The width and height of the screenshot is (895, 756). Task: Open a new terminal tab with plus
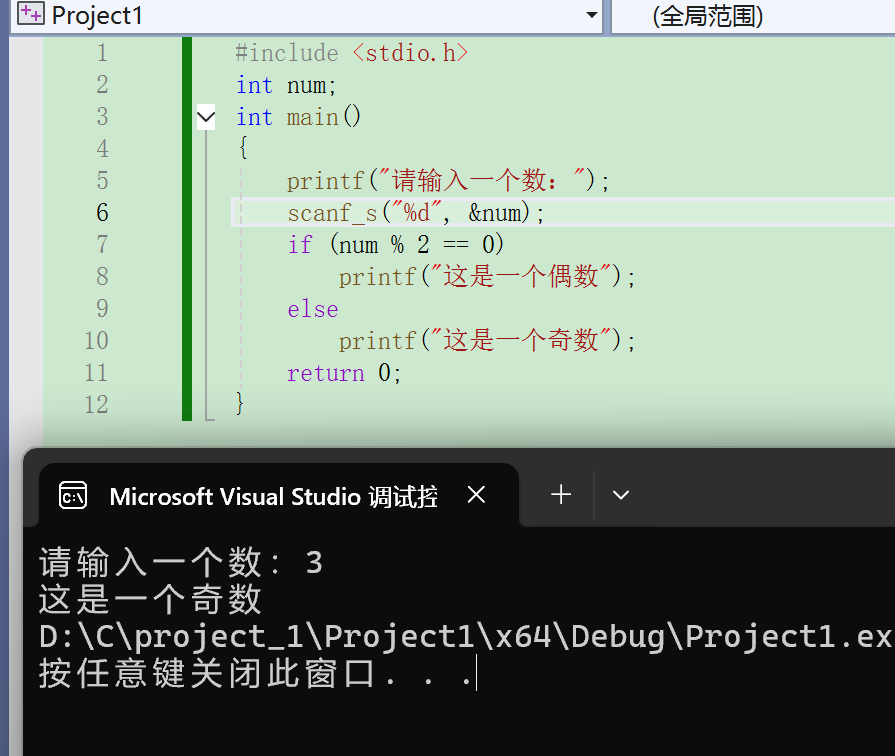click(x=561, y=495)
